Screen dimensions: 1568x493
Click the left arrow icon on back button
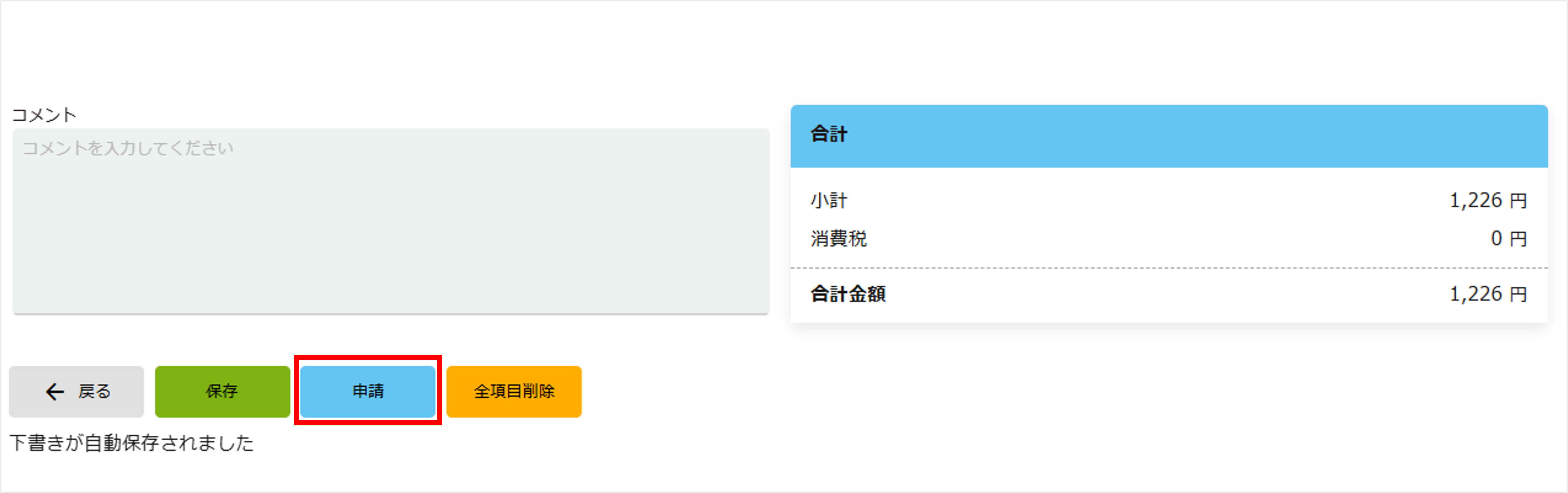click(x=55, y=391)
